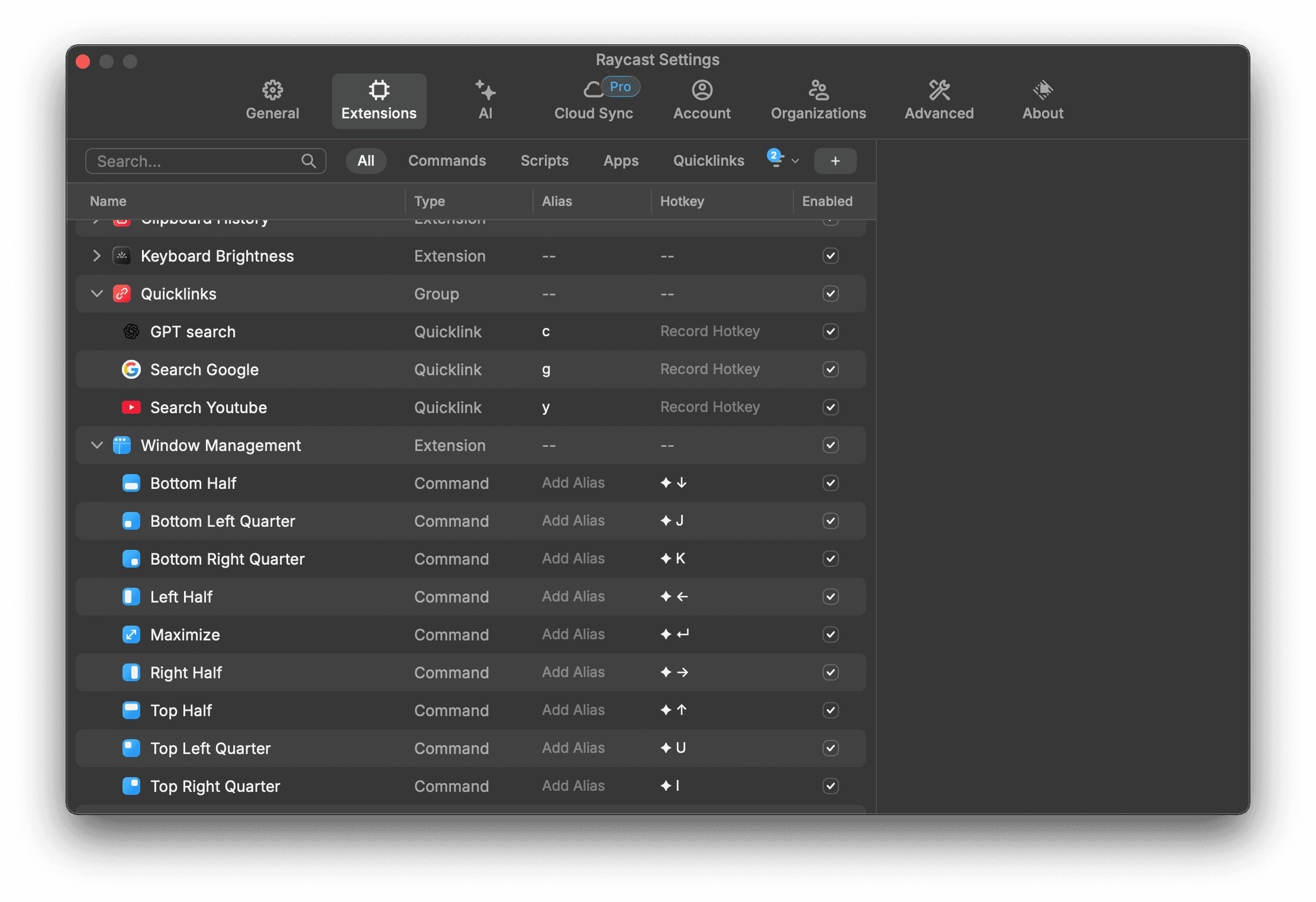Click the Window Management icon
The image size is (1316, 902).
click(122, 445)
